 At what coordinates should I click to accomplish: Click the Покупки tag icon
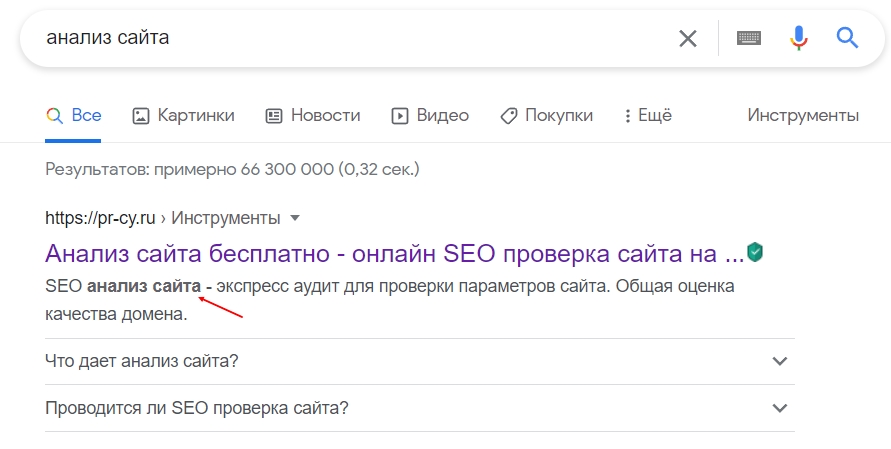[509, 117]
